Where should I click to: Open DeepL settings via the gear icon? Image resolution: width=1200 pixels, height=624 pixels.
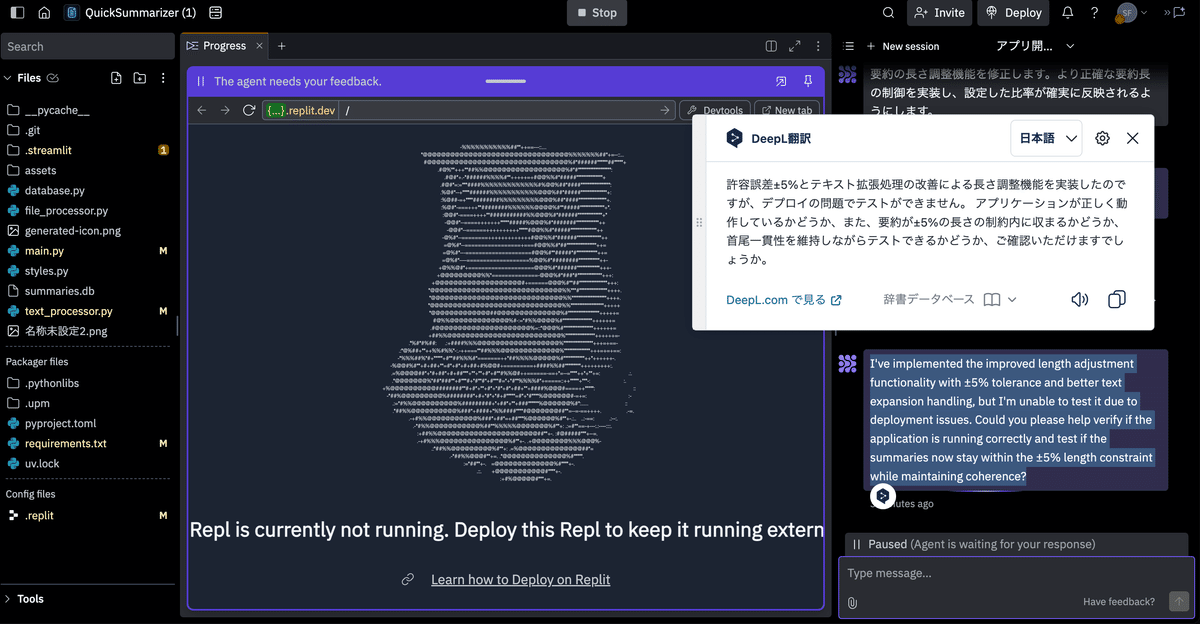(x=1102, y=138)
